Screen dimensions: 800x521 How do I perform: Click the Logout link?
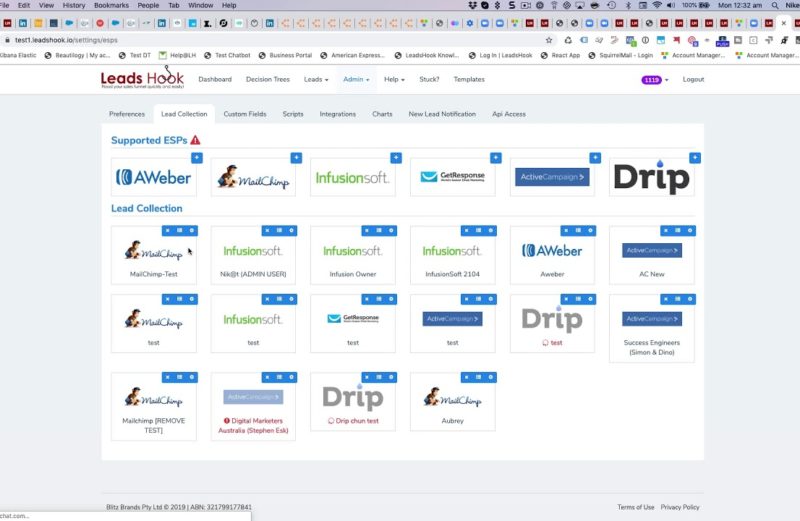point(693,80)
